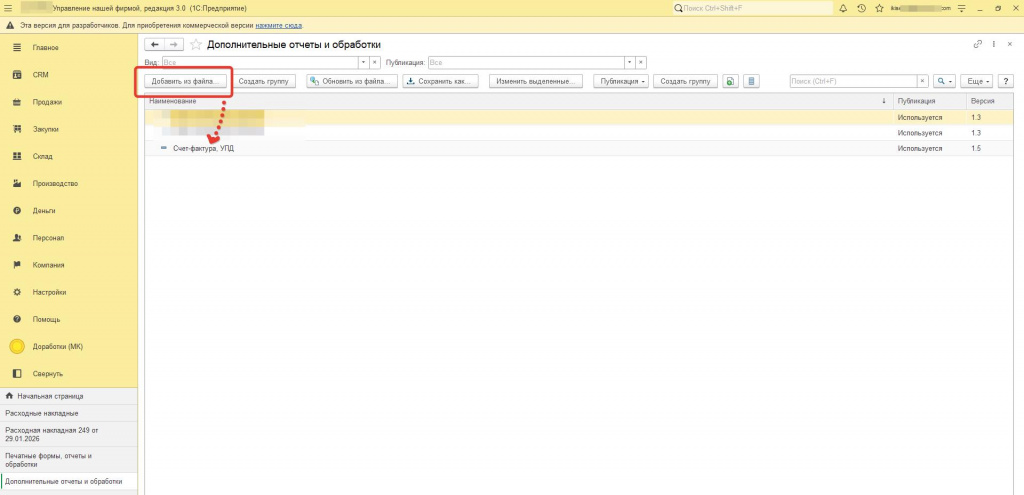This screenshot has height=495, width=1024.
Task: Expand the Публикация filter dropdown arrow
Action: (630, 63)
